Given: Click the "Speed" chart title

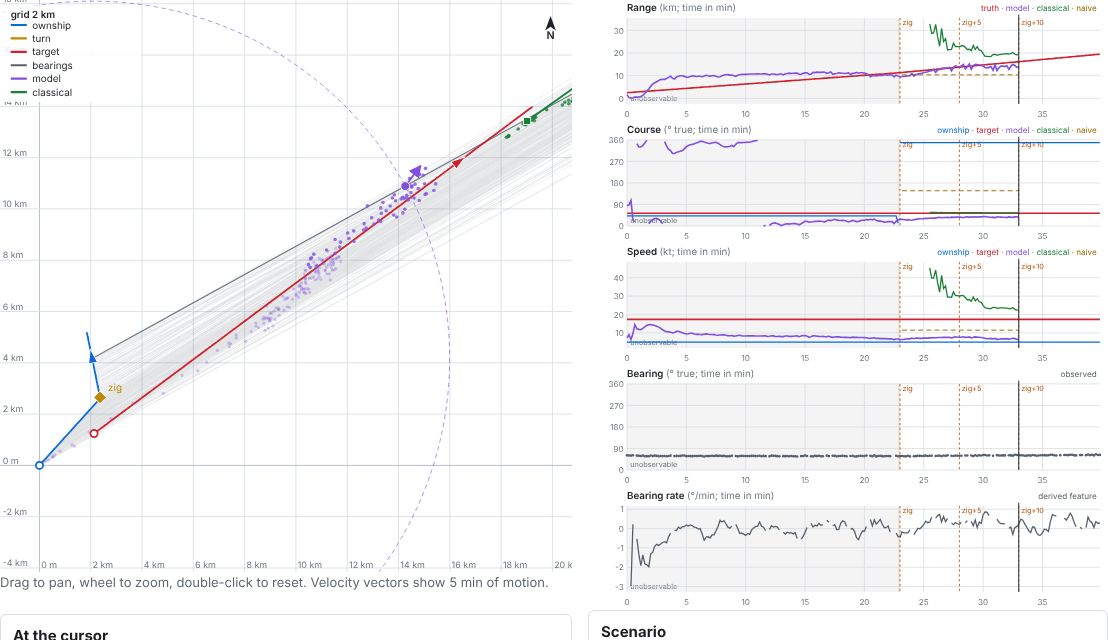Looking at the screenshot, I should [642, 251].
